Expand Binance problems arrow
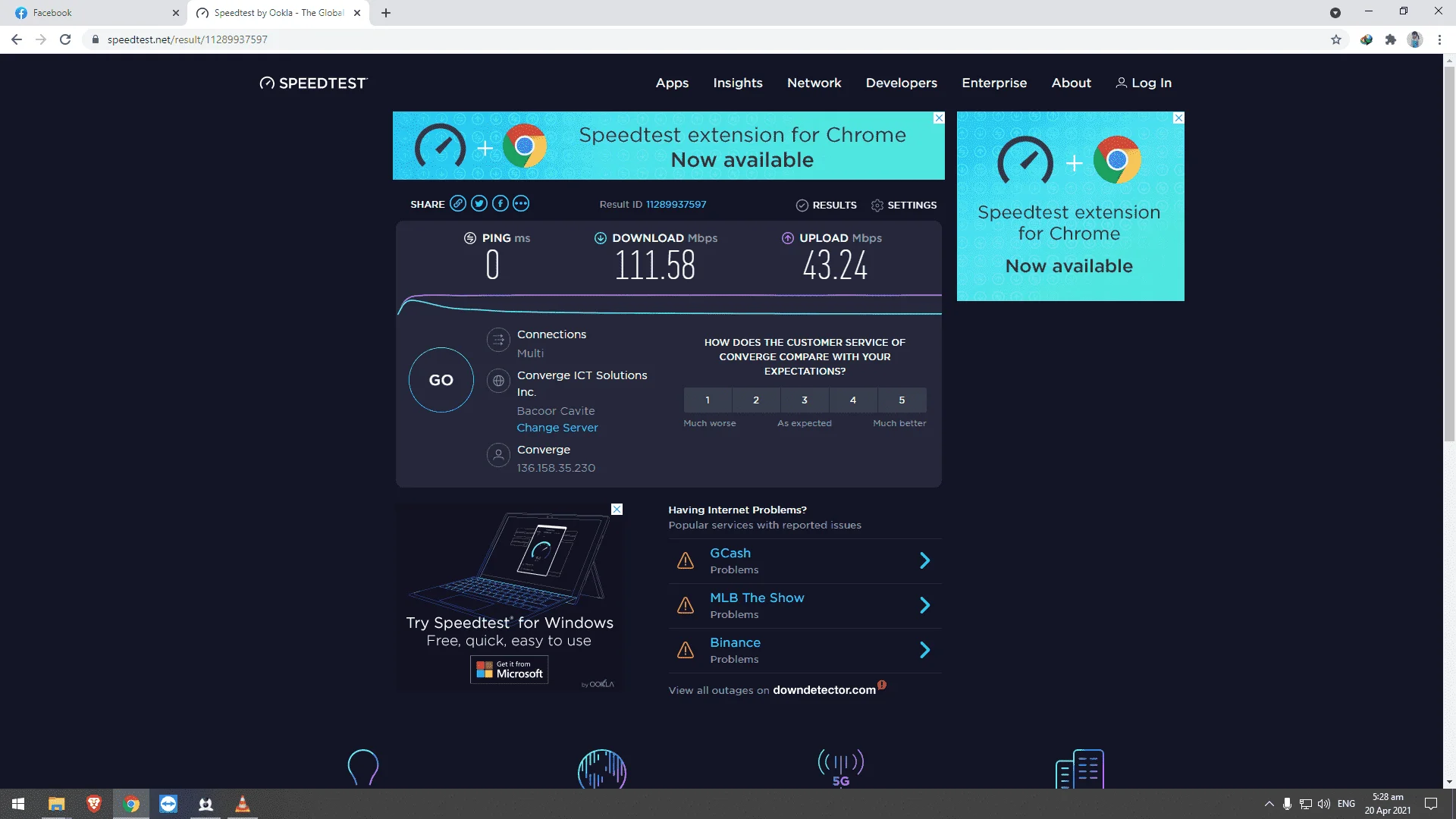The height and width of the screenshot is (819, 1456). 924,650
